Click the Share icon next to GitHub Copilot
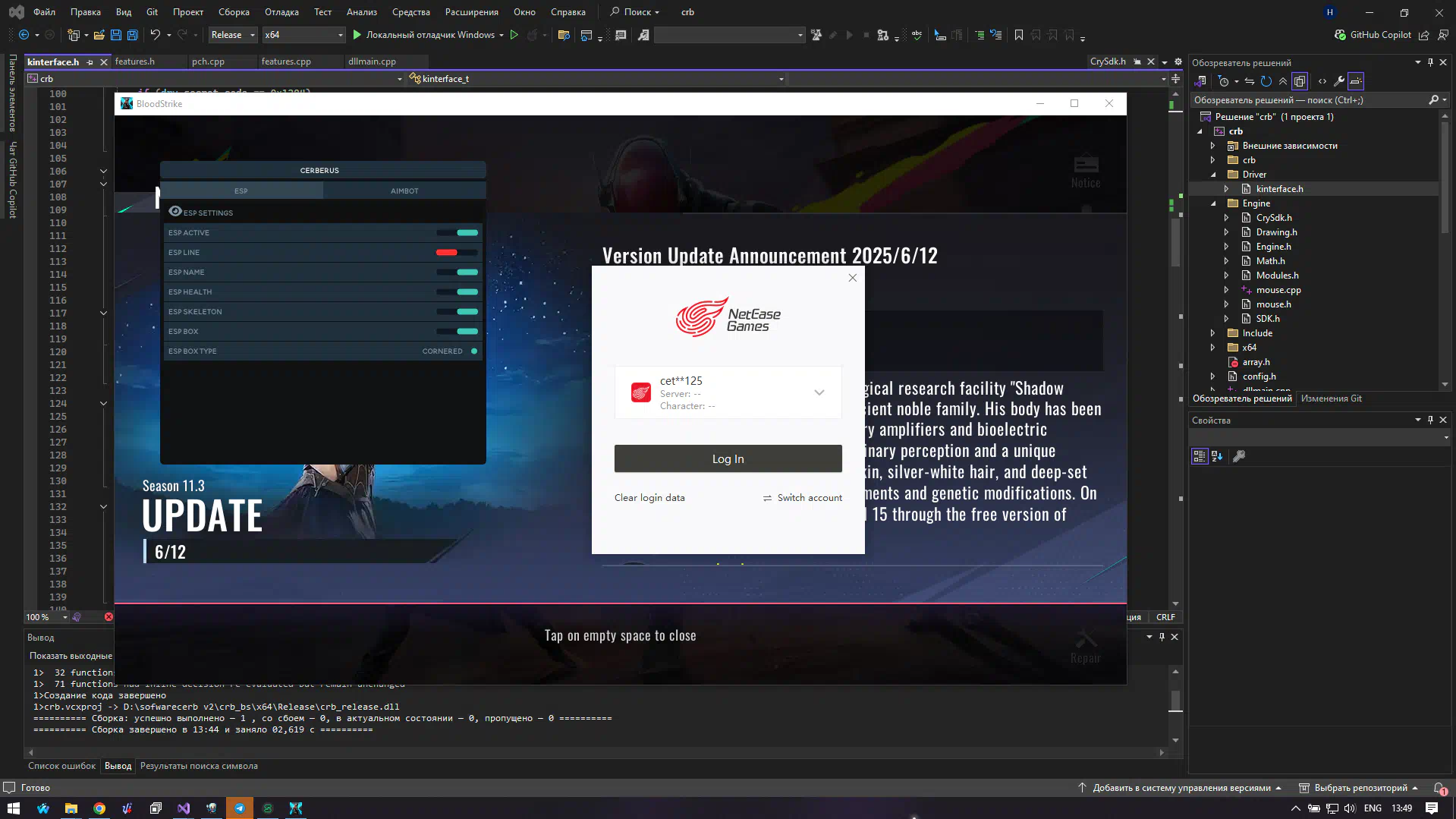 click(x=1424, y=35)
